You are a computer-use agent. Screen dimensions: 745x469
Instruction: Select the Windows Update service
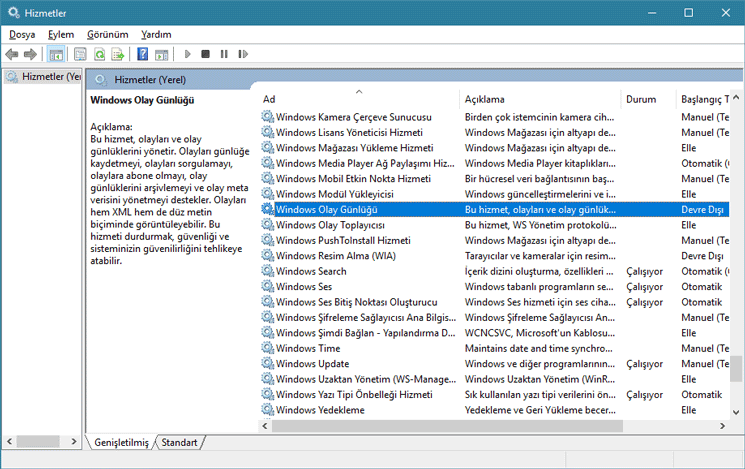click(x=312, y=364)
